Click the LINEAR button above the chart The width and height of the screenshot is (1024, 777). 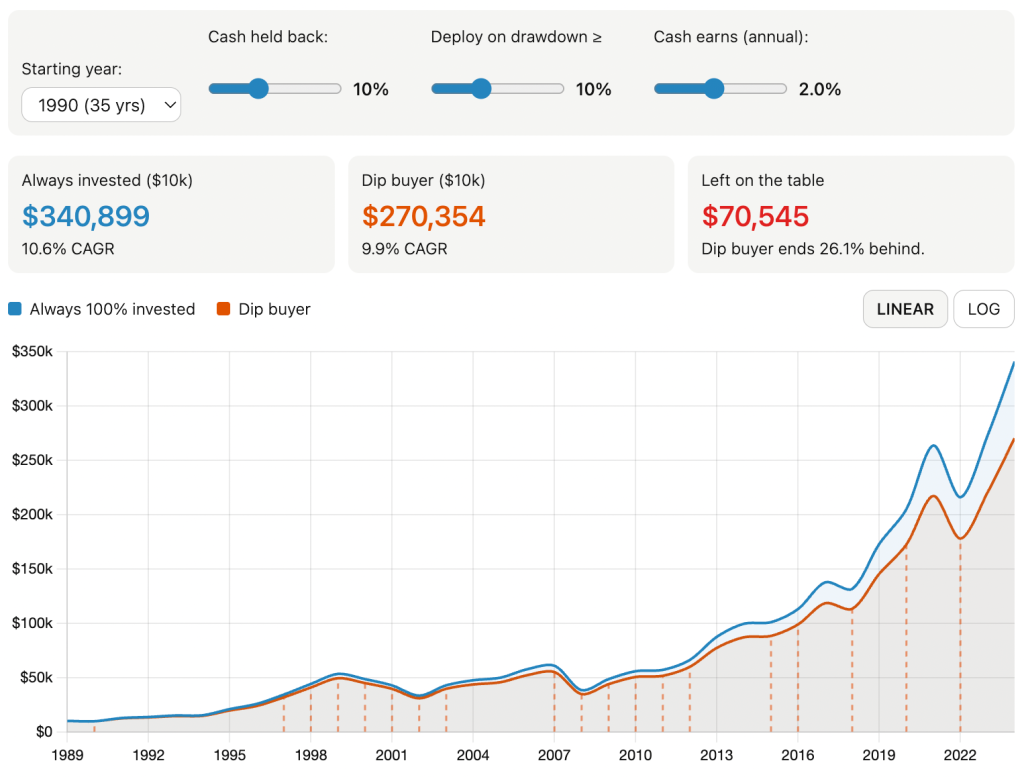click(x=905, y=308)
